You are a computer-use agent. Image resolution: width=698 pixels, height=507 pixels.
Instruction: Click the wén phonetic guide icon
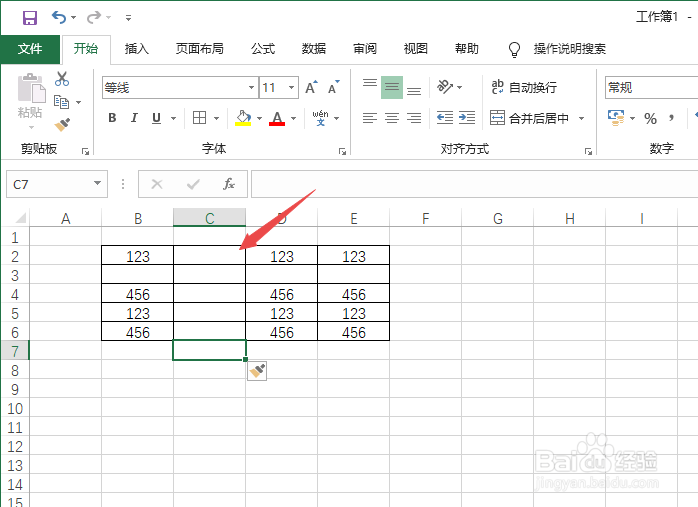(321, 118)
